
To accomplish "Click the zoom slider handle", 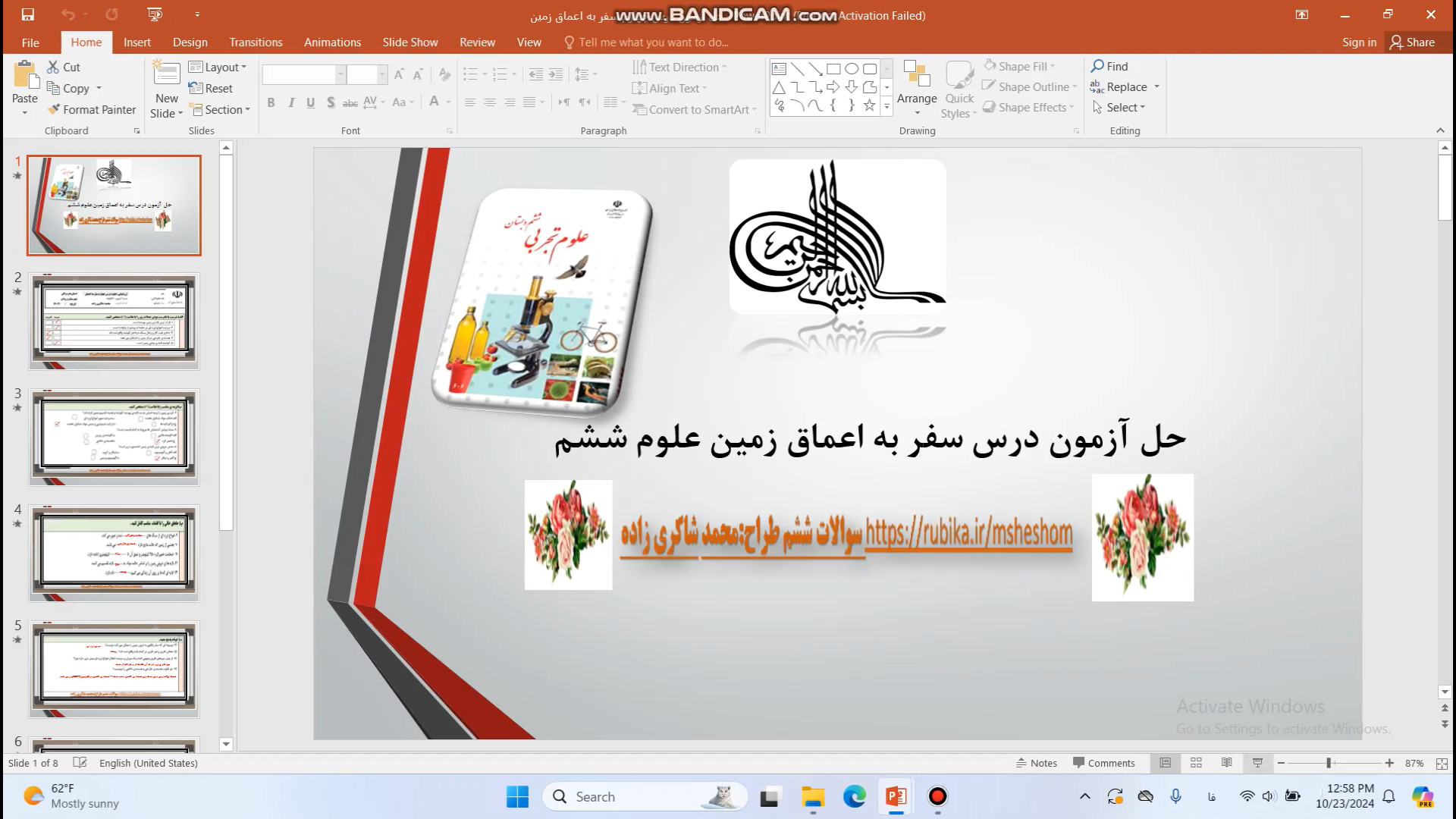I will click(x=1329, y=763).
